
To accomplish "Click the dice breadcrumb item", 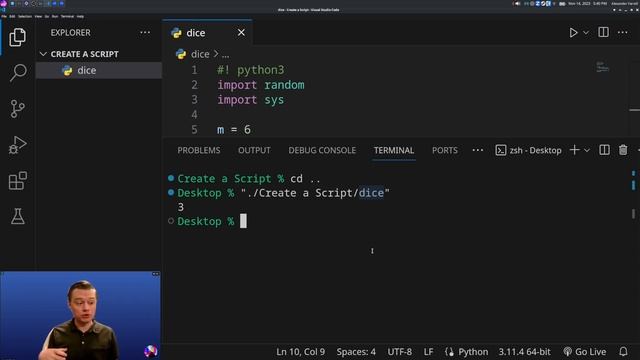I will pyautogui.click(x=200, y=54).
